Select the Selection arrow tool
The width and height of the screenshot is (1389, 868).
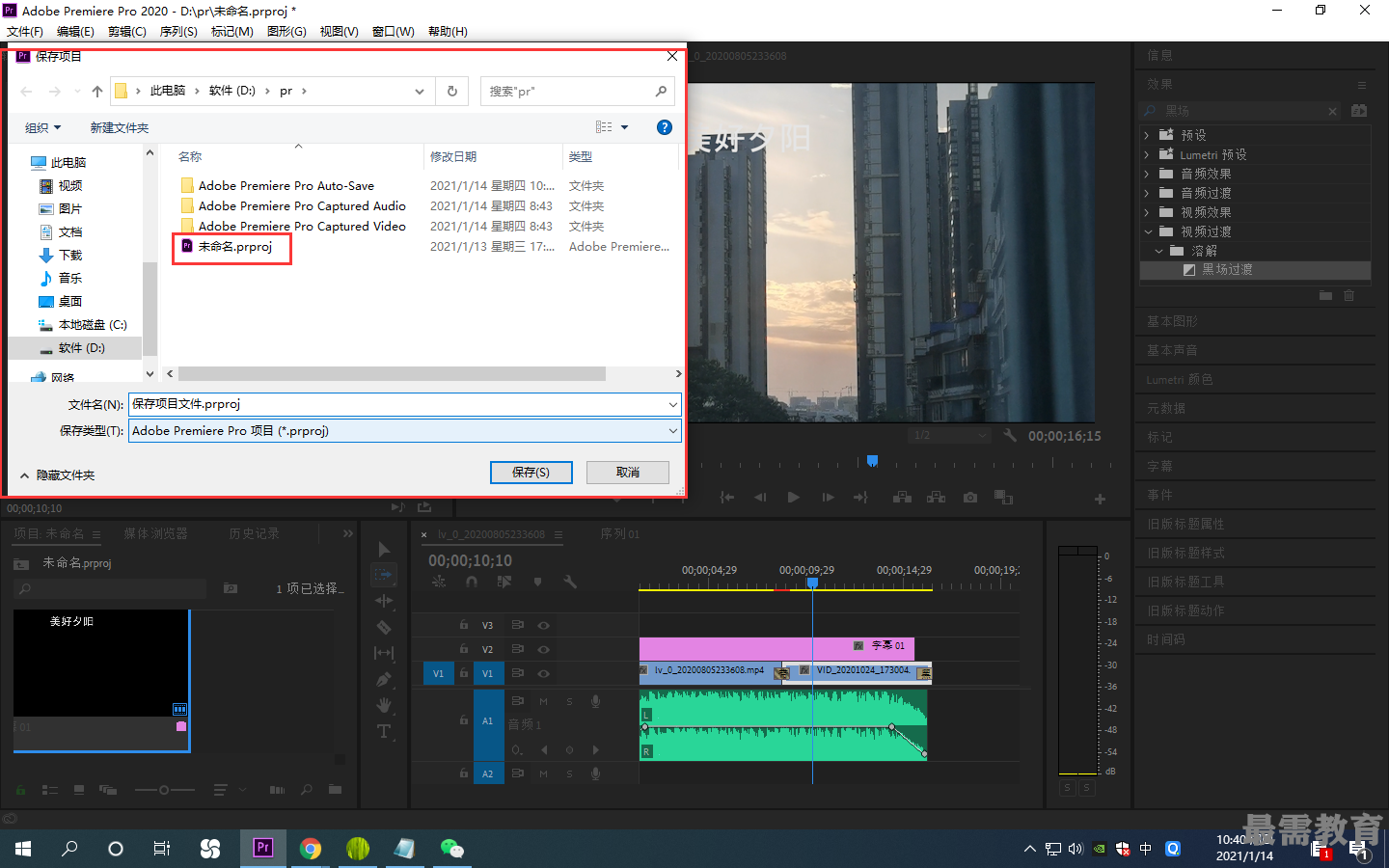pos(384,550)
